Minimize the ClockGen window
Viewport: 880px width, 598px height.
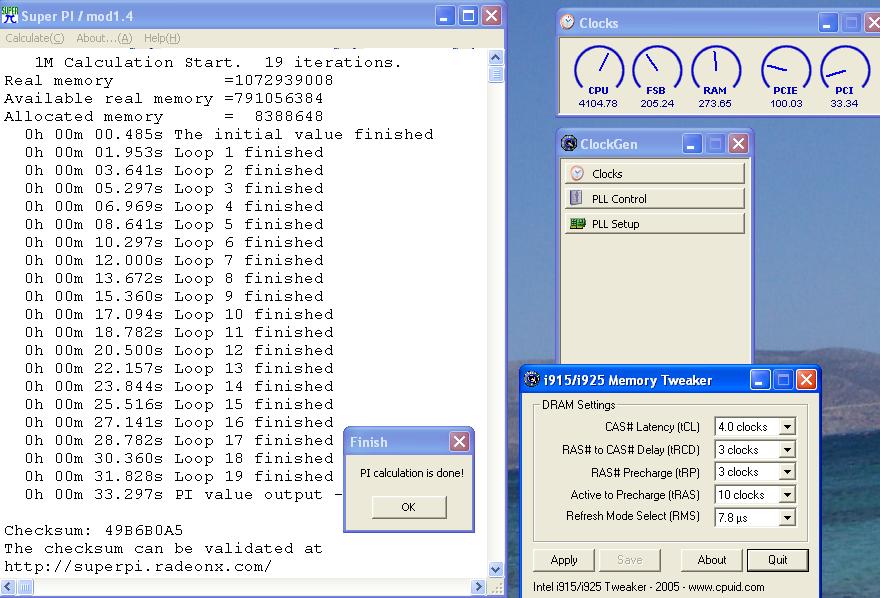tap(691, 144)
